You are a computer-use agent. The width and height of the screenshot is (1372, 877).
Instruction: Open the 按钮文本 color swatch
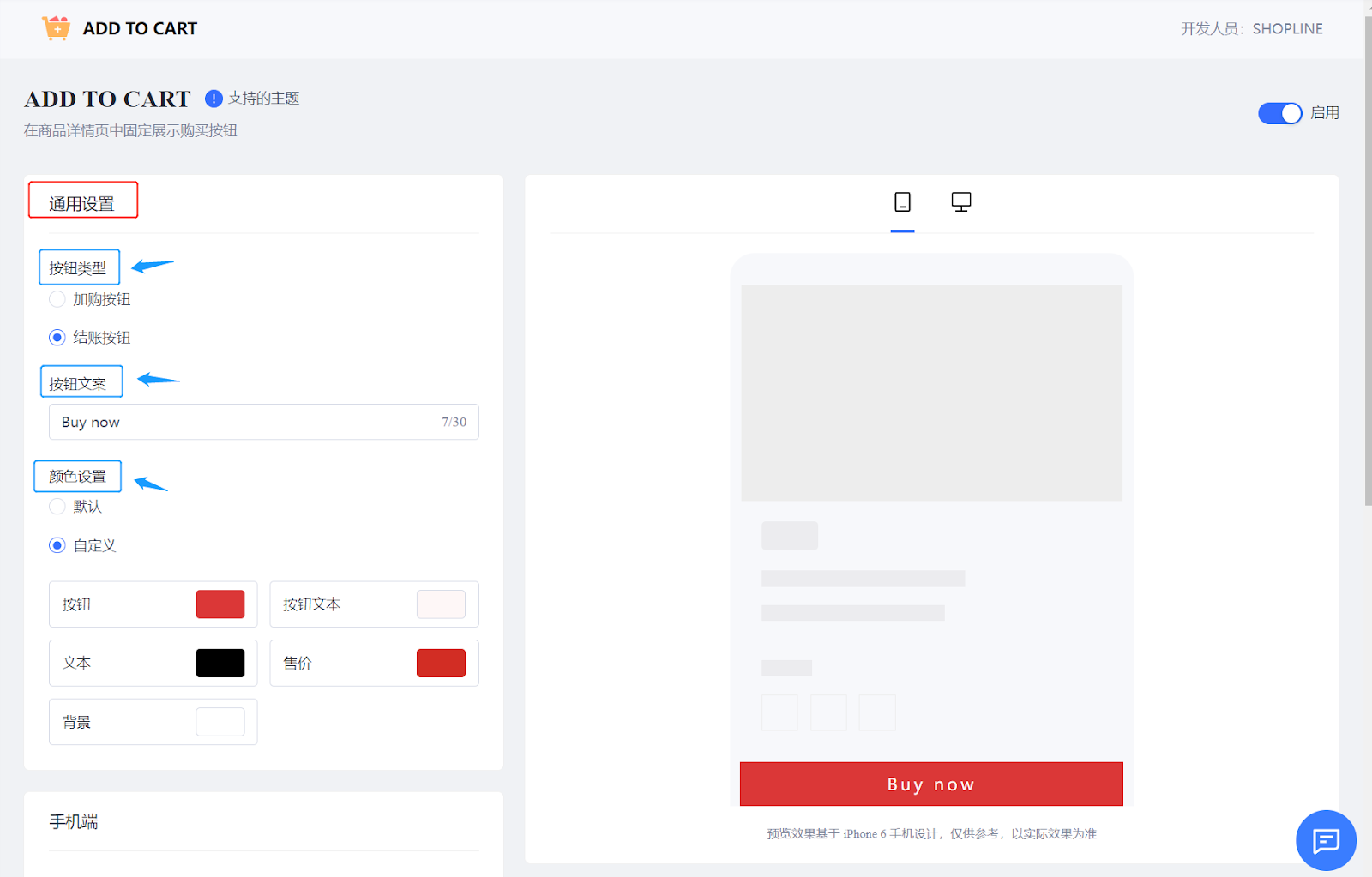click(x=441, y=604)
